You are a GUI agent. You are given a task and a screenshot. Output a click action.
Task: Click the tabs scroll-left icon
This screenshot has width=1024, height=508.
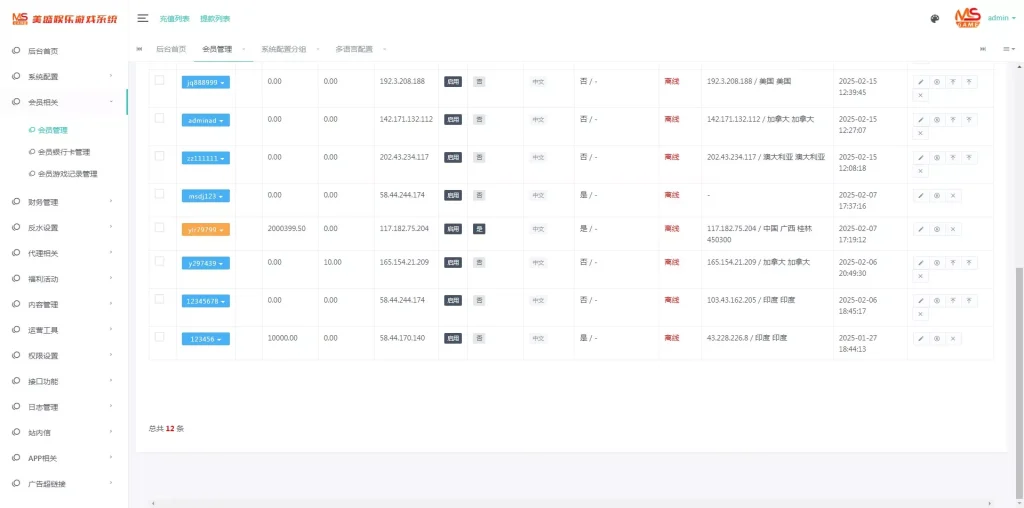coord(139,49)
